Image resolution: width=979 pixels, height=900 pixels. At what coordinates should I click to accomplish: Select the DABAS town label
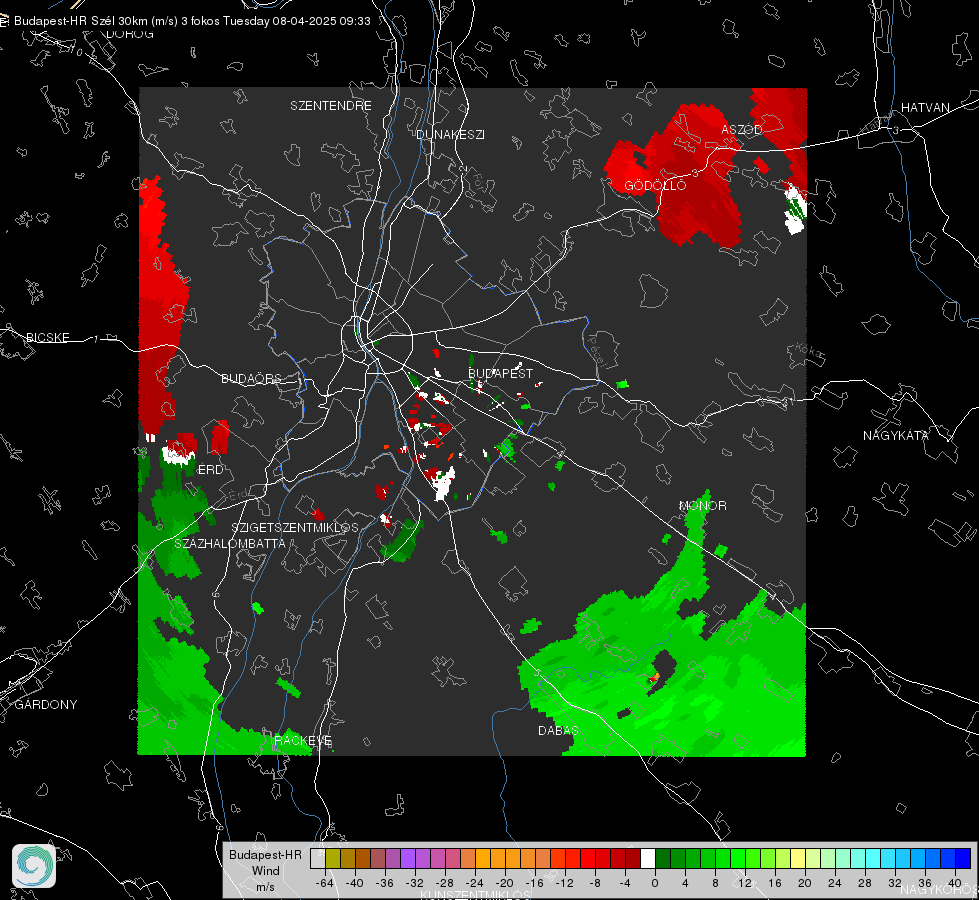[558, 731]
